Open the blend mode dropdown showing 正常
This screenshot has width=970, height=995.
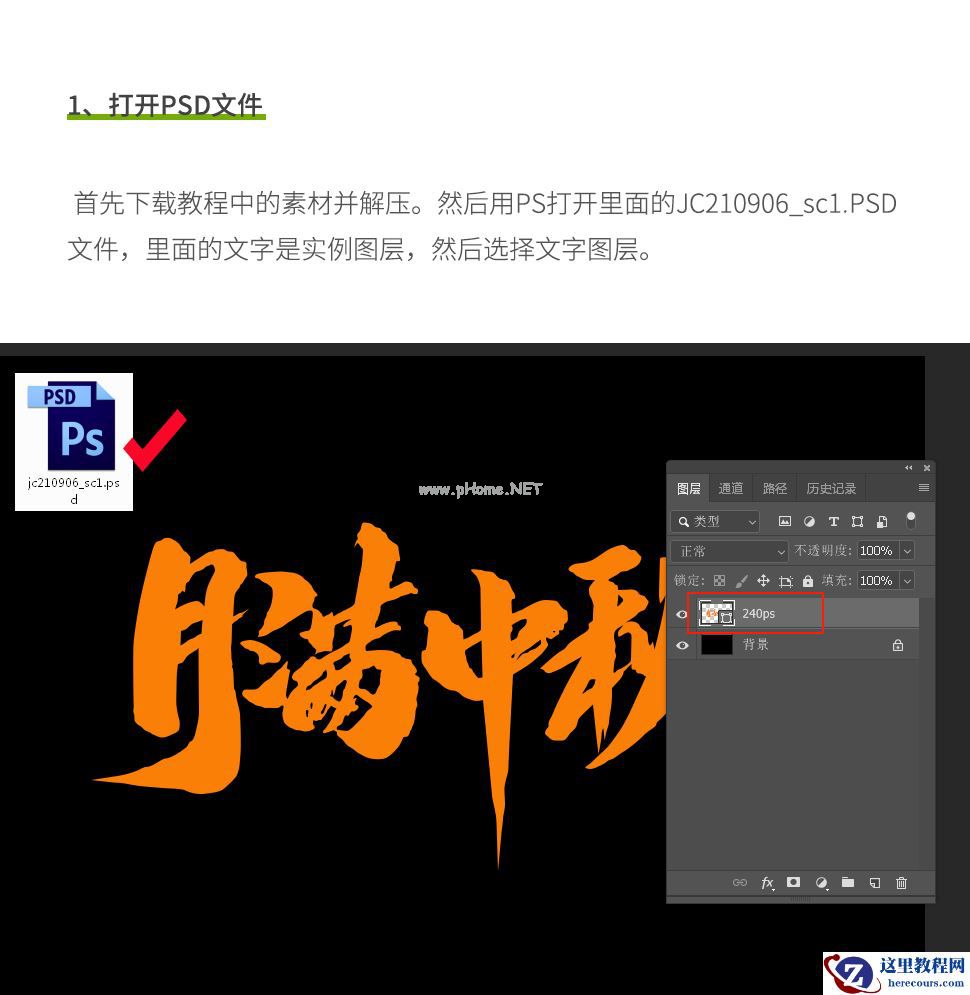pos(730,551)
